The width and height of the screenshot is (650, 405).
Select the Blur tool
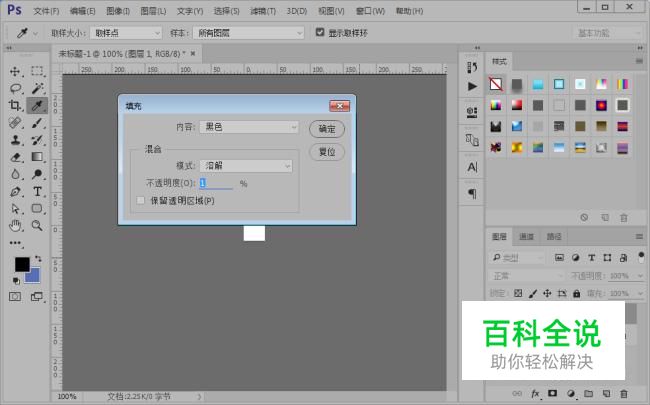15,174
